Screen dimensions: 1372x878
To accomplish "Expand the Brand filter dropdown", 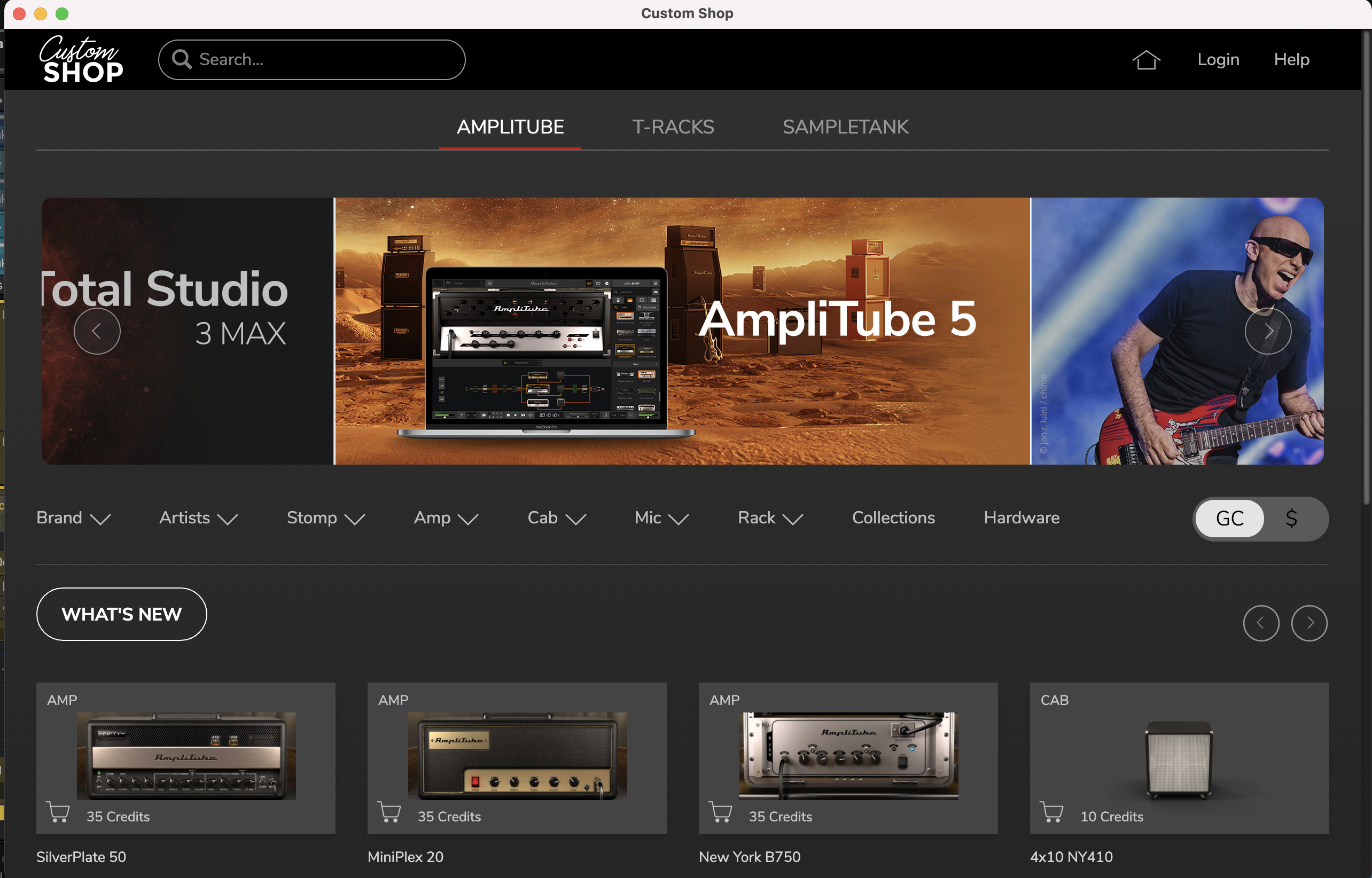I will pos(73,518).
